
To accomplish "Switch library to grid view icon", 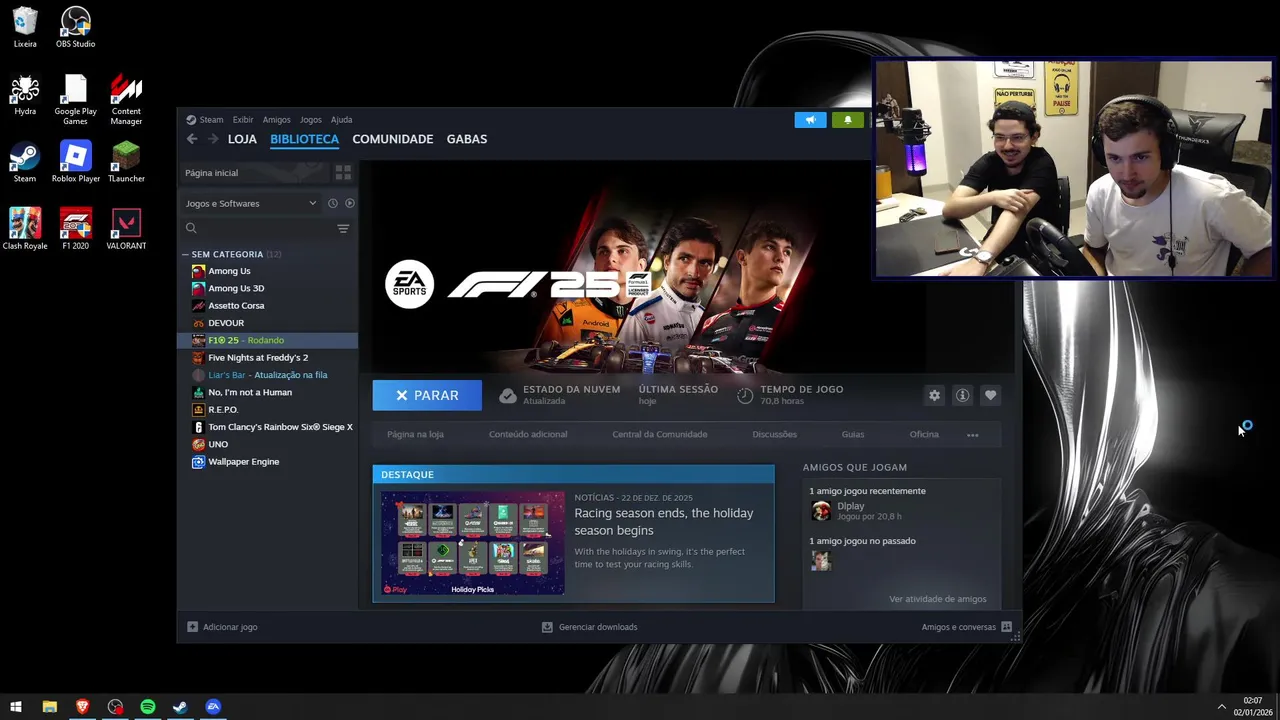I will pos(343,172).
